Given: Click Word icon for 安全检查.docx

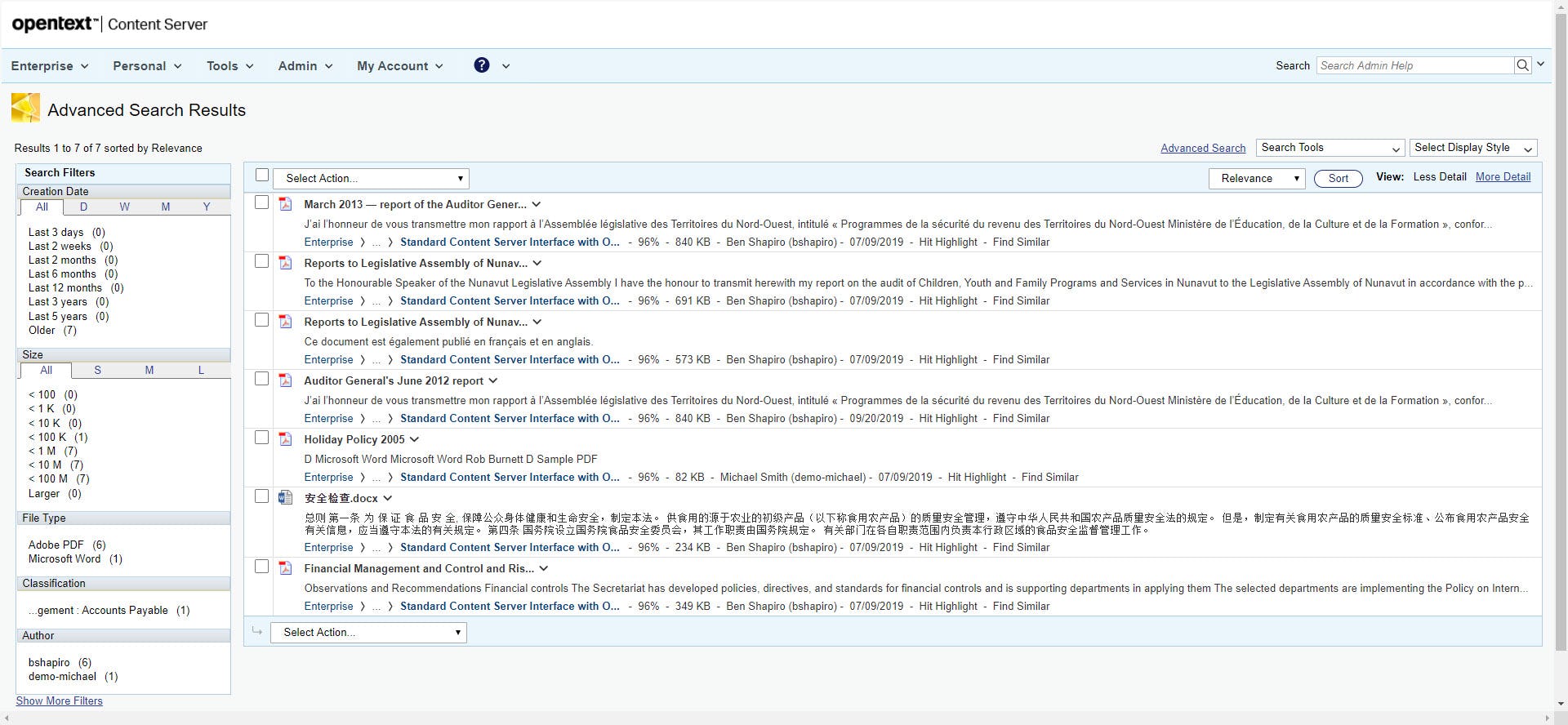Looking at the screenshot, I should coord(285,497).
